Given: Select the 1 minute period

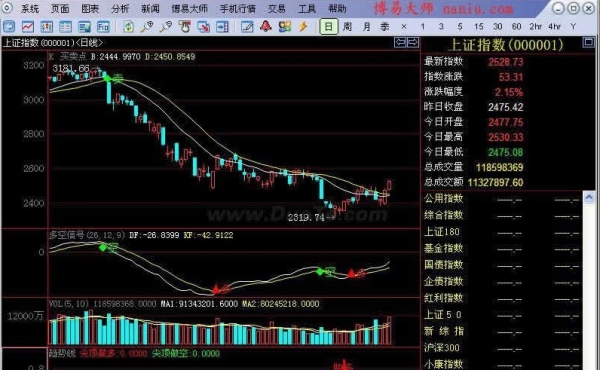Looking at the screenshot, I should click(422, 26).
